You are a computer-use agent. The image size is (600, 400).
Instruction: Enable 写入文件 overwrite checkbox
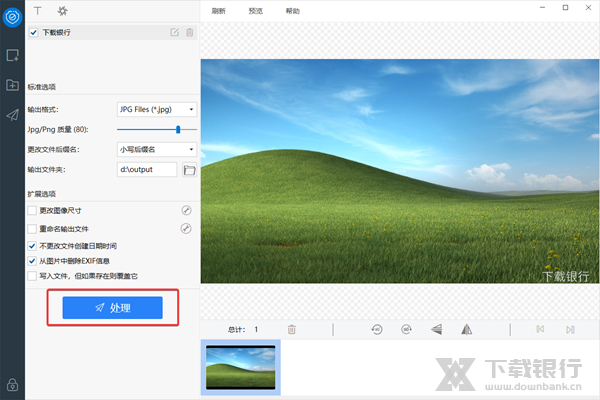32,276
